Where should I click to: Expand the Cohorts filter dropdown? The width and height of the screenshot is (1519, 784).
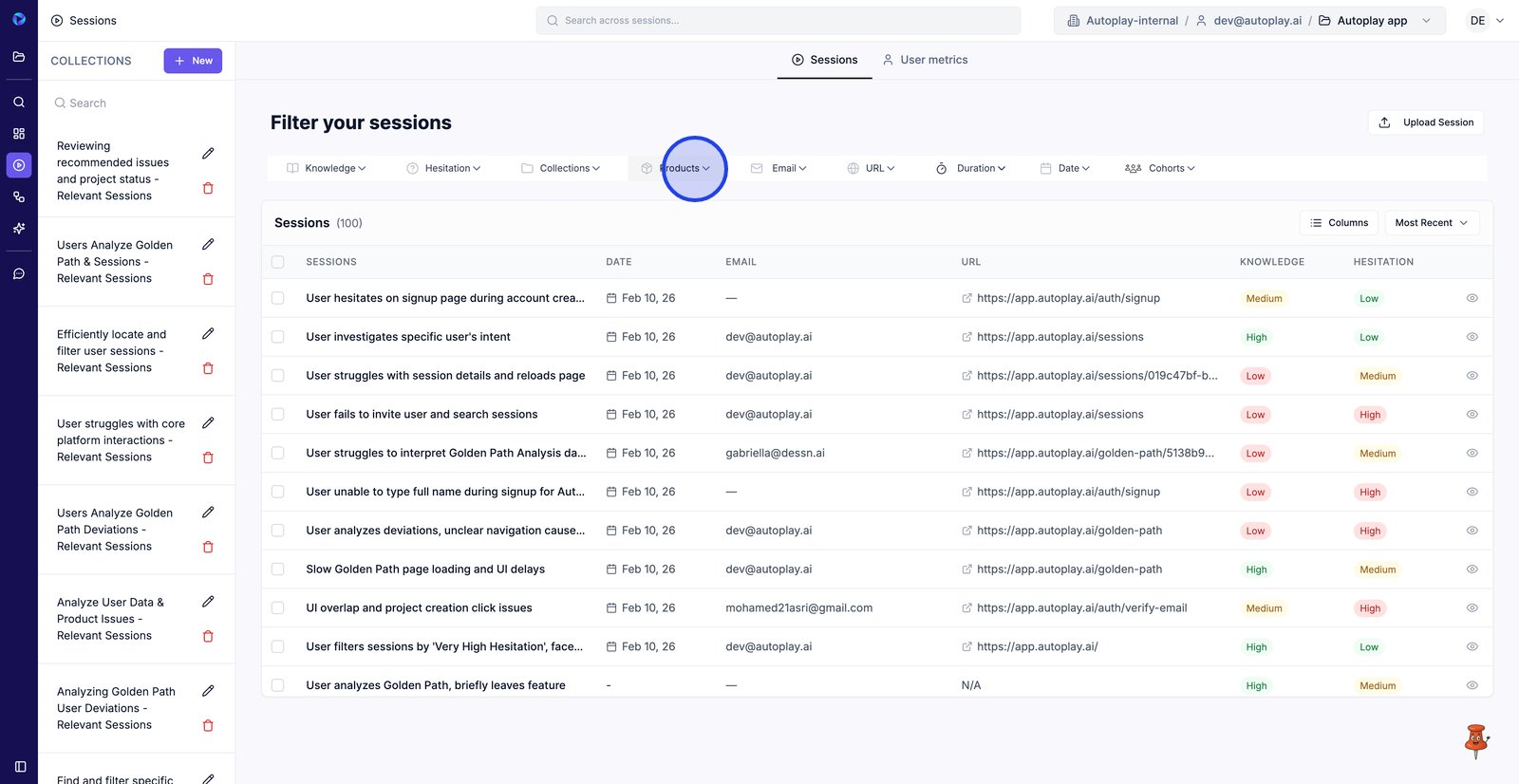[1160, 168]
